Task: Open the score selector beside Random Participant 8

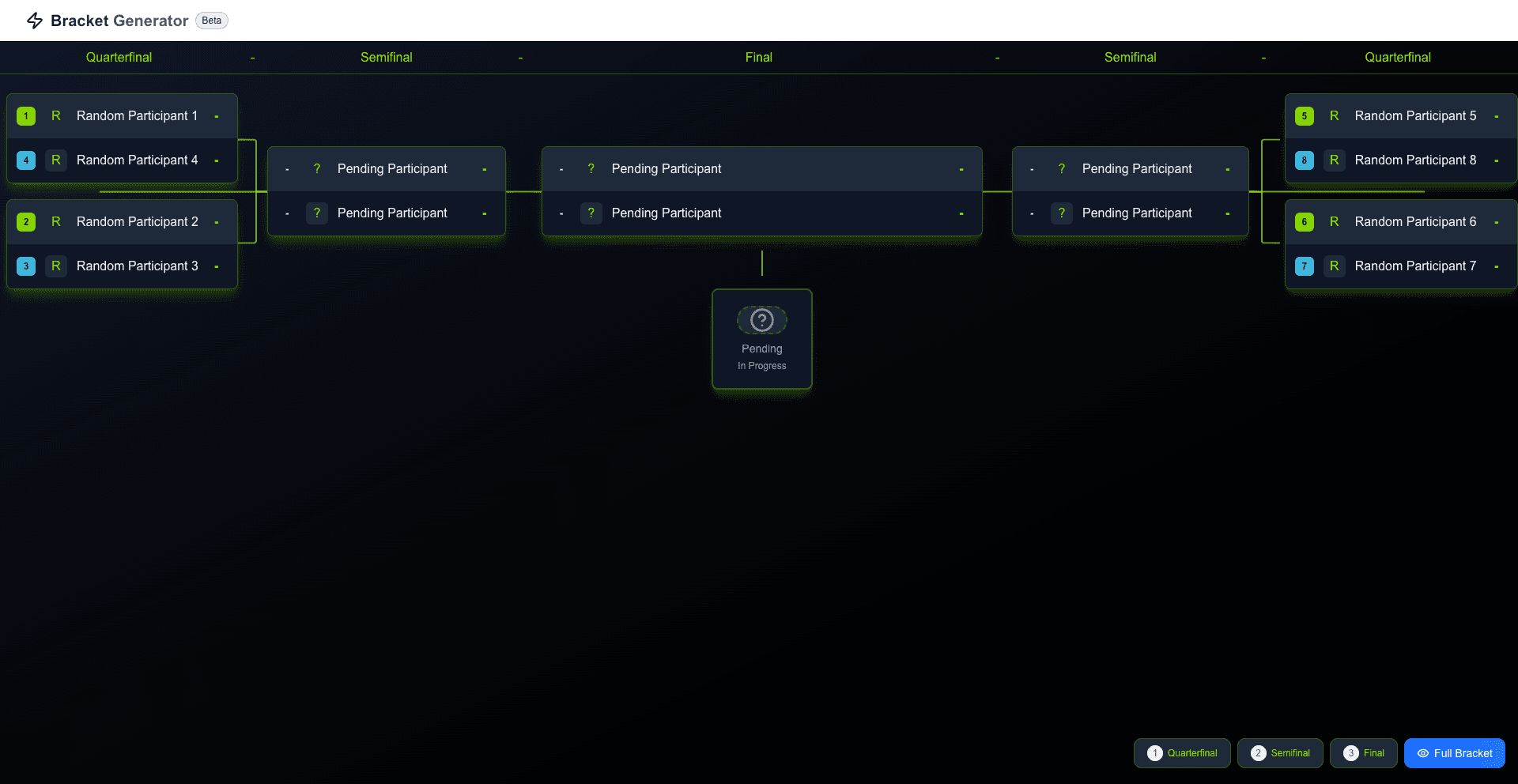Action: (1496, 160)
